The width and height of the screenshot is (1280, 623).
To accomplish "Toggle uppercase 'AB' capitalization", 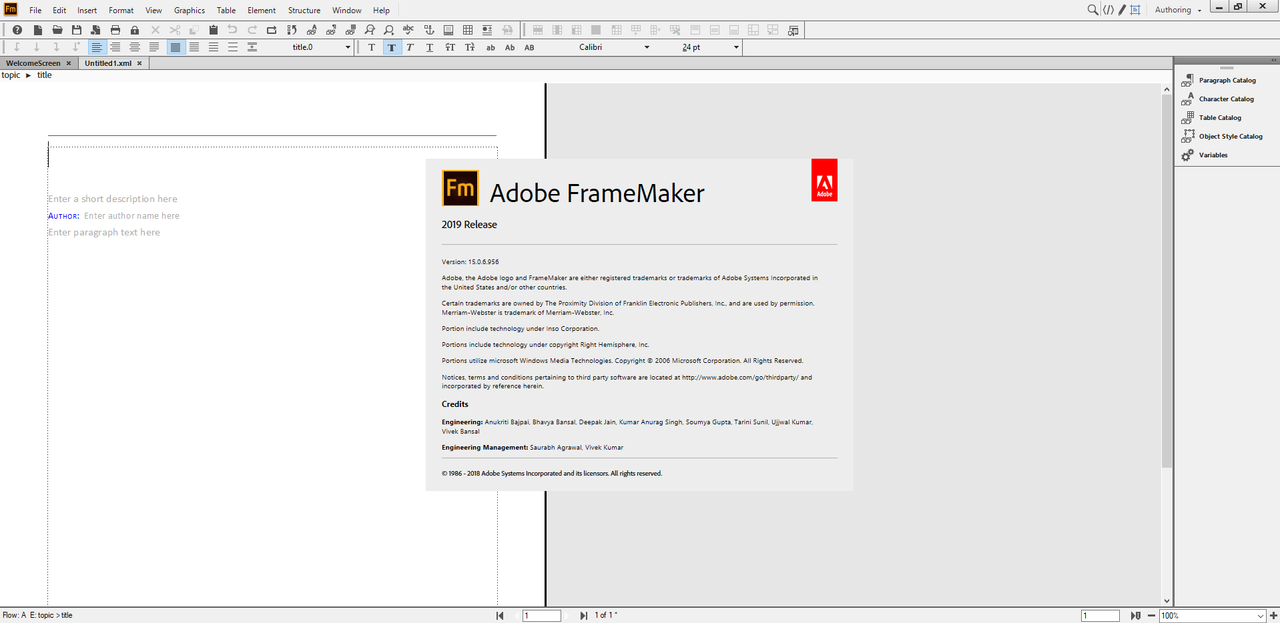I will point(529,47).
